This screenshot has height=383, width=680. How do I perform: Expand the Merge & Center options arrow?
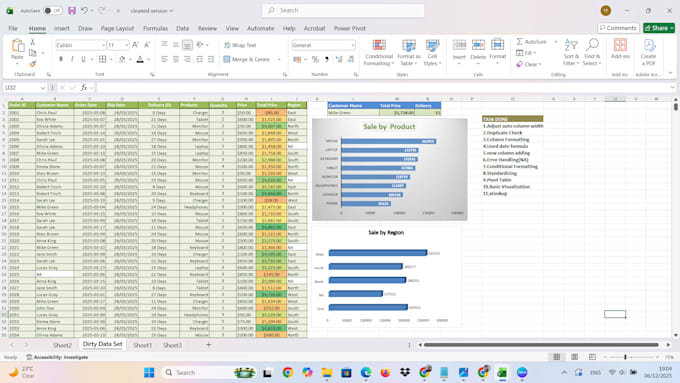point(279,59)
